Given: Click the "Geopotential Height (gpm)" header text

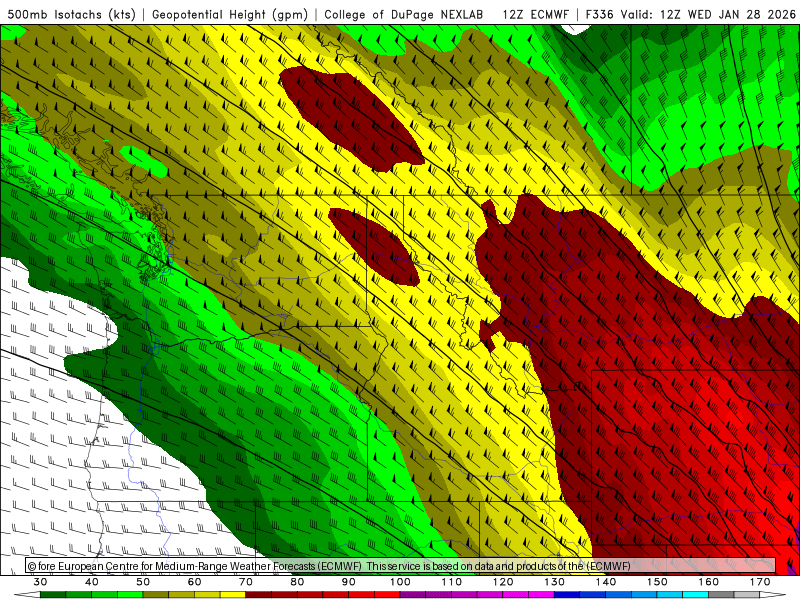Looking at the screenshot, I should (x=230, y=14).
